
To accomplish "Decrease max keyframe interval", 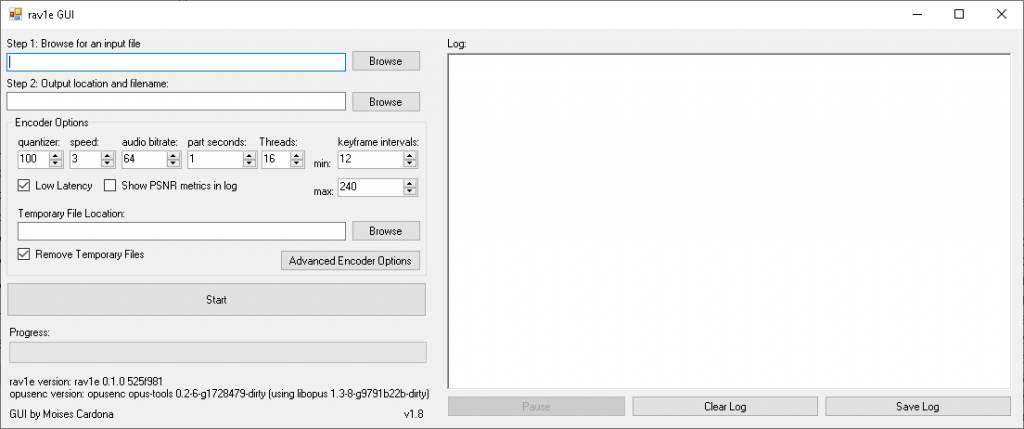I will pos(410,191).
